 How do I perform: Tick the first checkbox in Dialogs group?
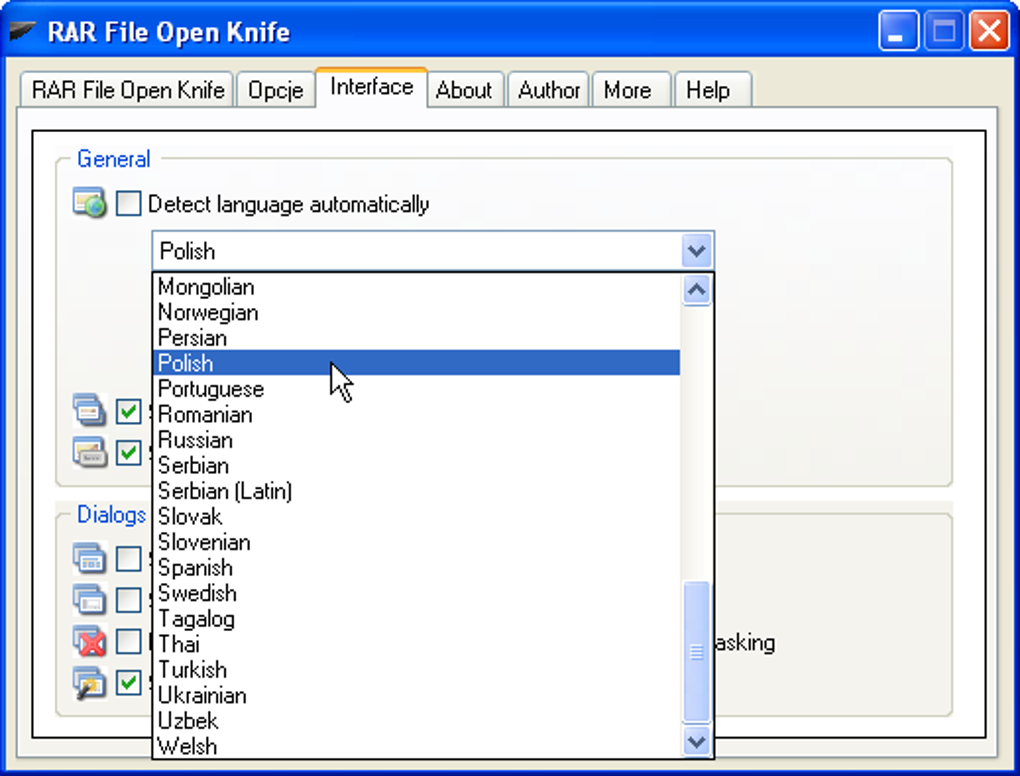coord(128,558)
